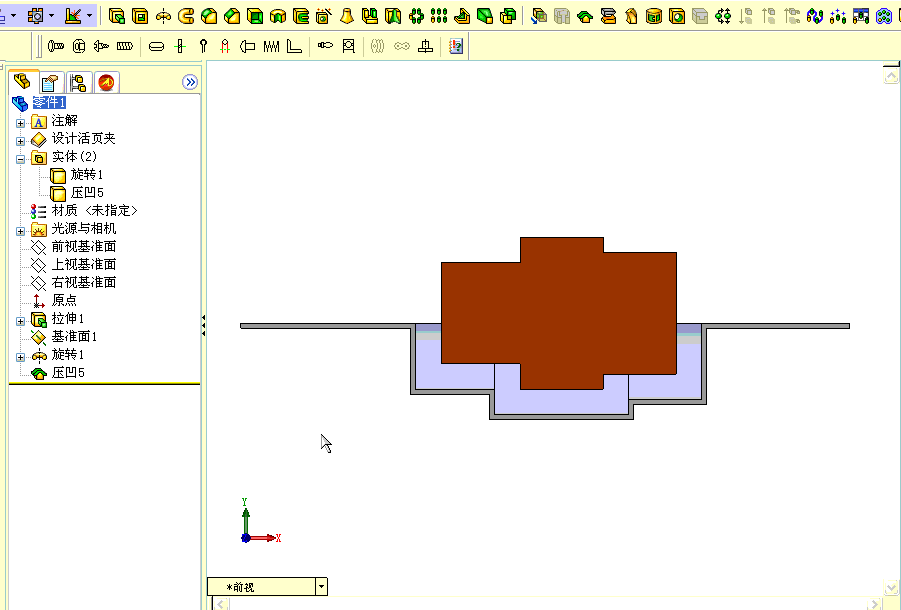Select the 压凹5 body under 实体

click(87, 192)
